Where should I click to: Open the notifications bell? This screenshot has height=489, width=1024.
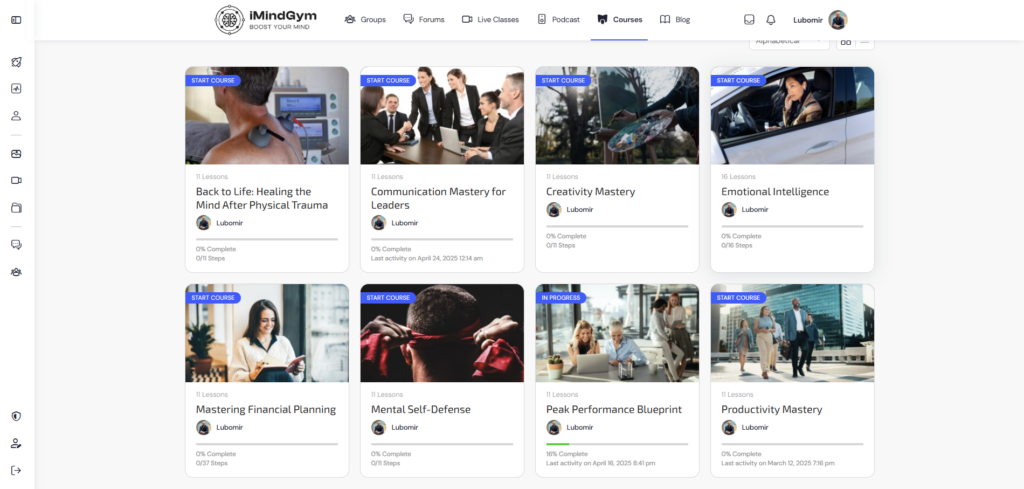tap(770, 20)
